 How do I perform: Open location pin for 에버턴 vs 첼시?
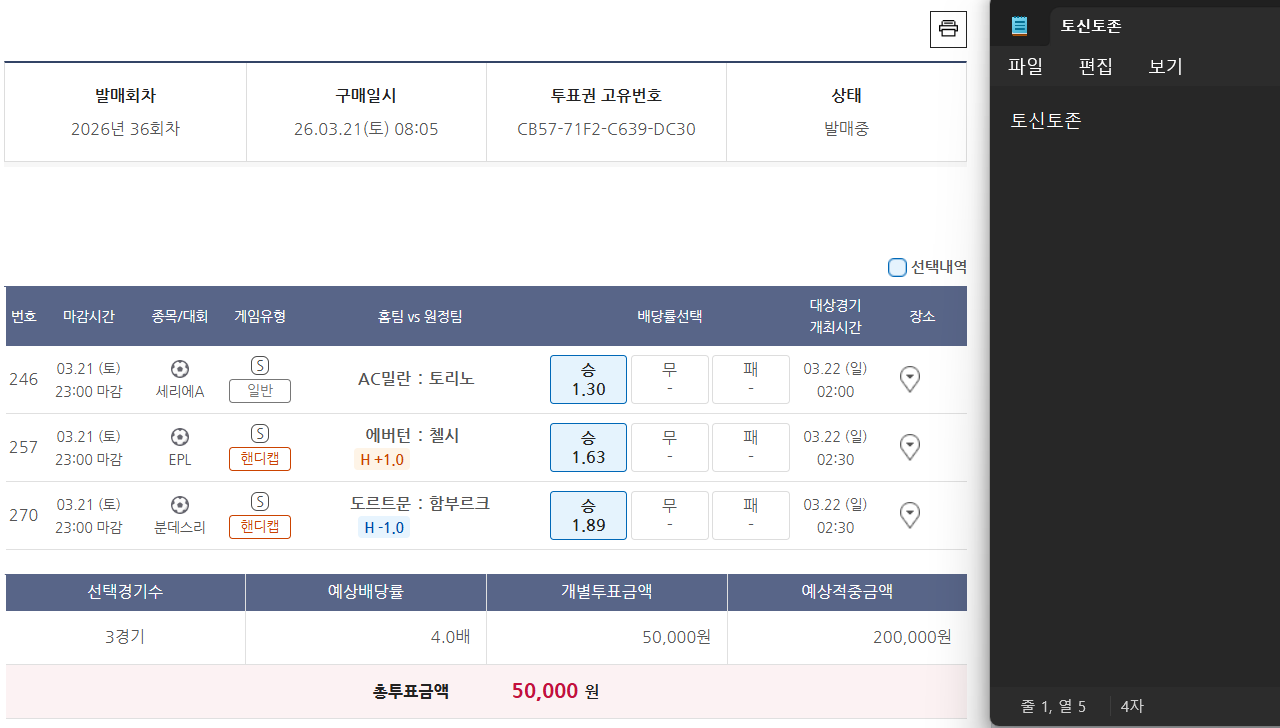[x=909, y=447]
